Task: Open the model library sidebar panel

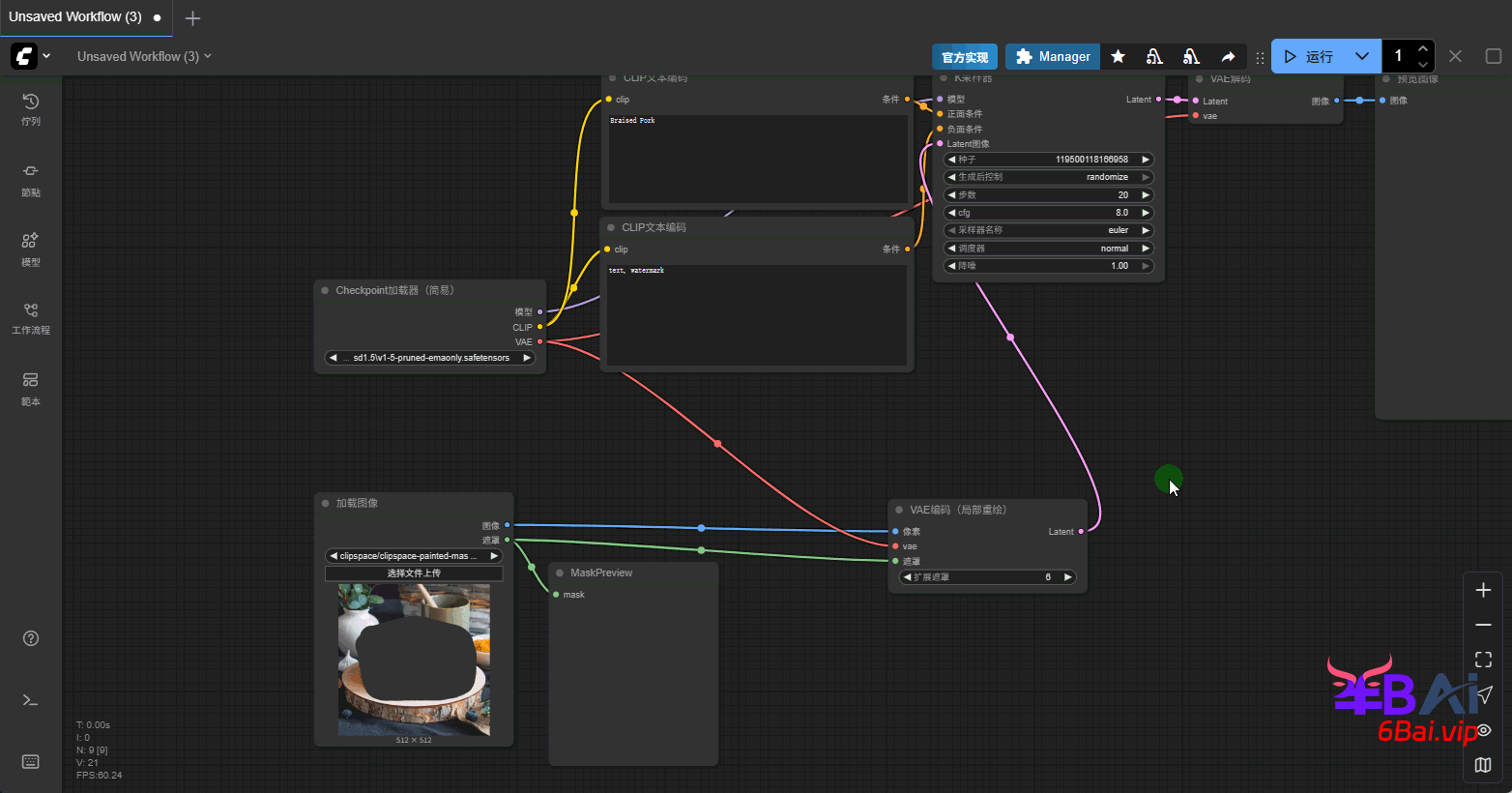Action: pos(31,248)
